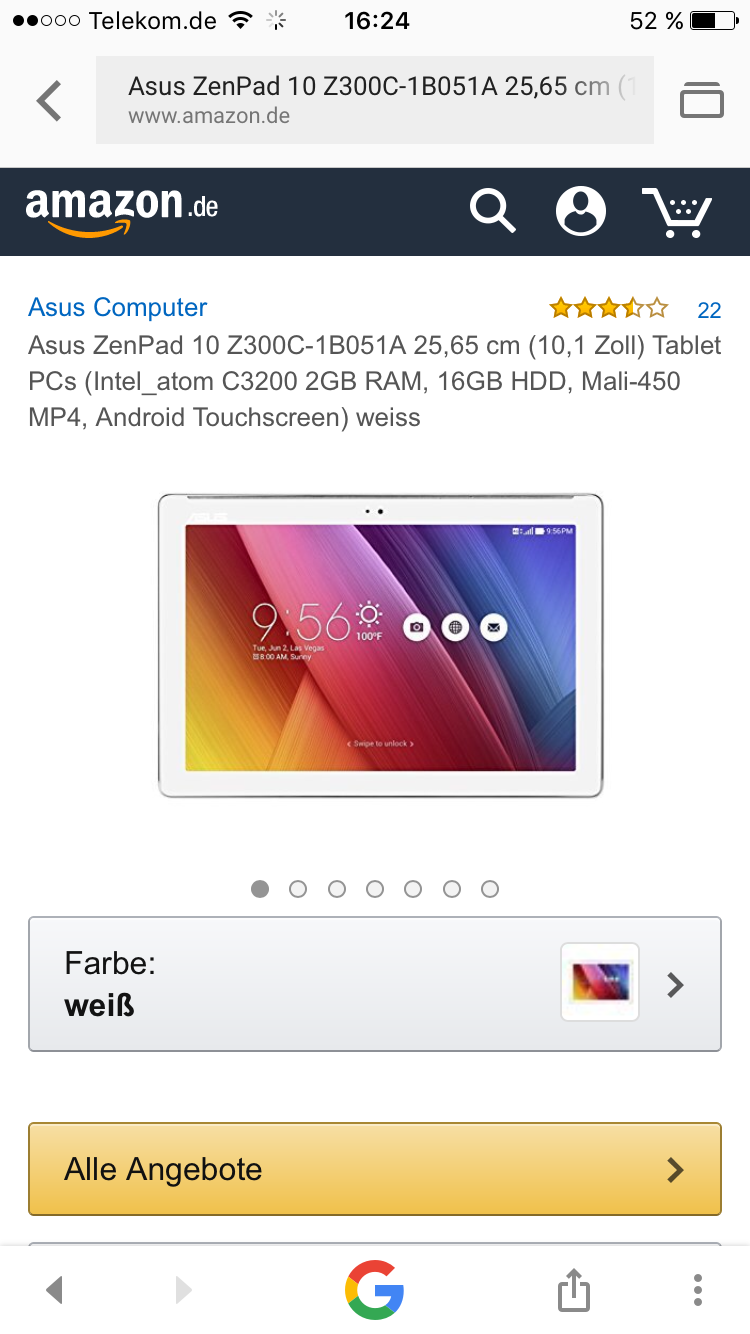Tap the white color variant thumbnail
This screenshot has width=750, height=1334.
(600, 982)
